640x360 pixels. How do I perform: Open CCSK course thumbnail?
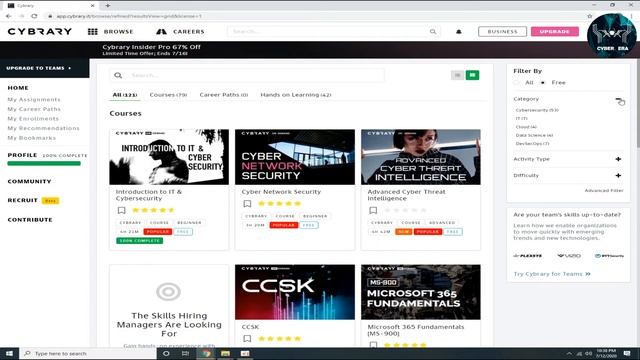click(x=295, y=292)
